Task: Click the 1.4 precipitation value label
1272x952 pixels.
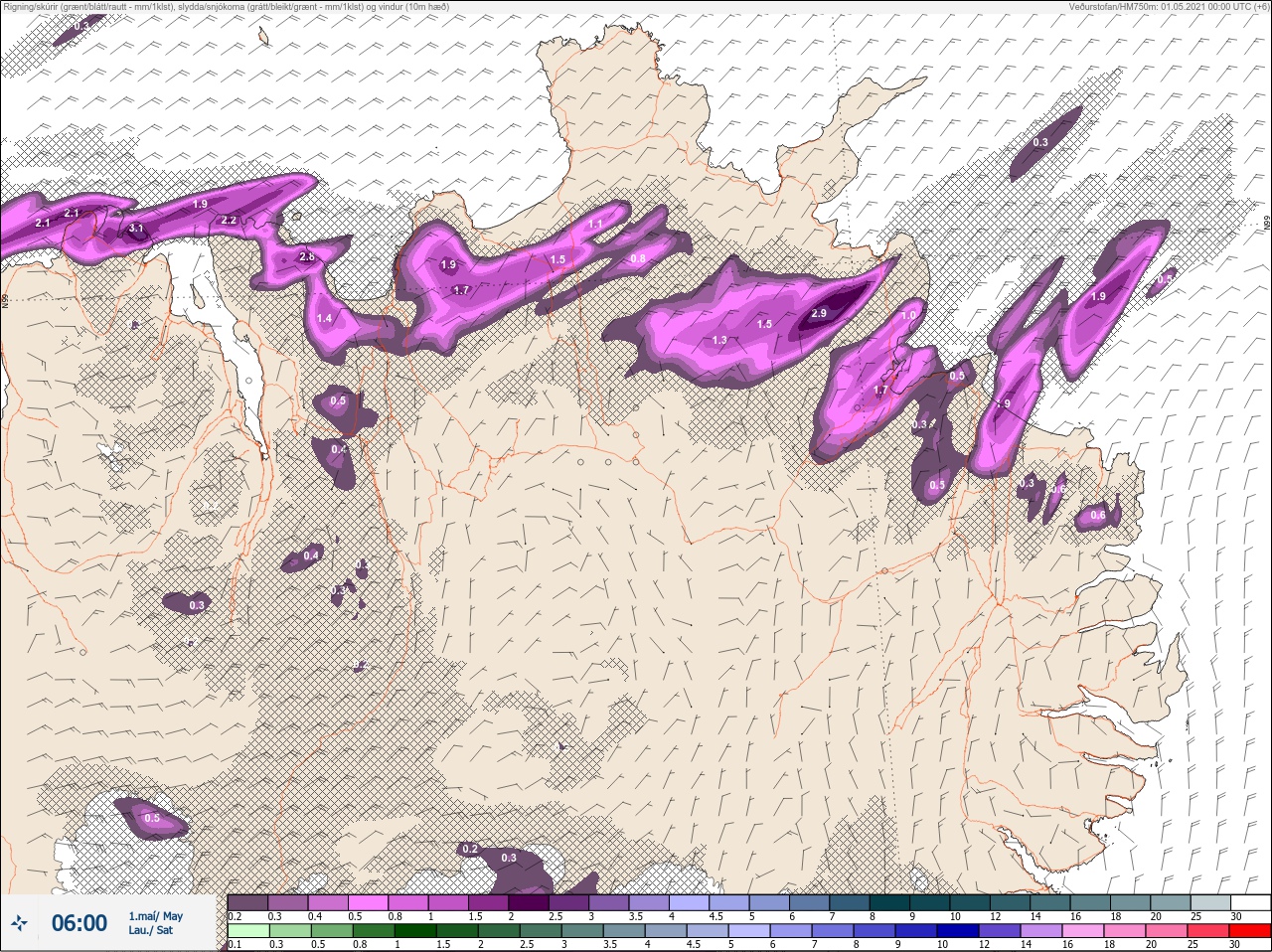Action: click(x=324, y=318)
